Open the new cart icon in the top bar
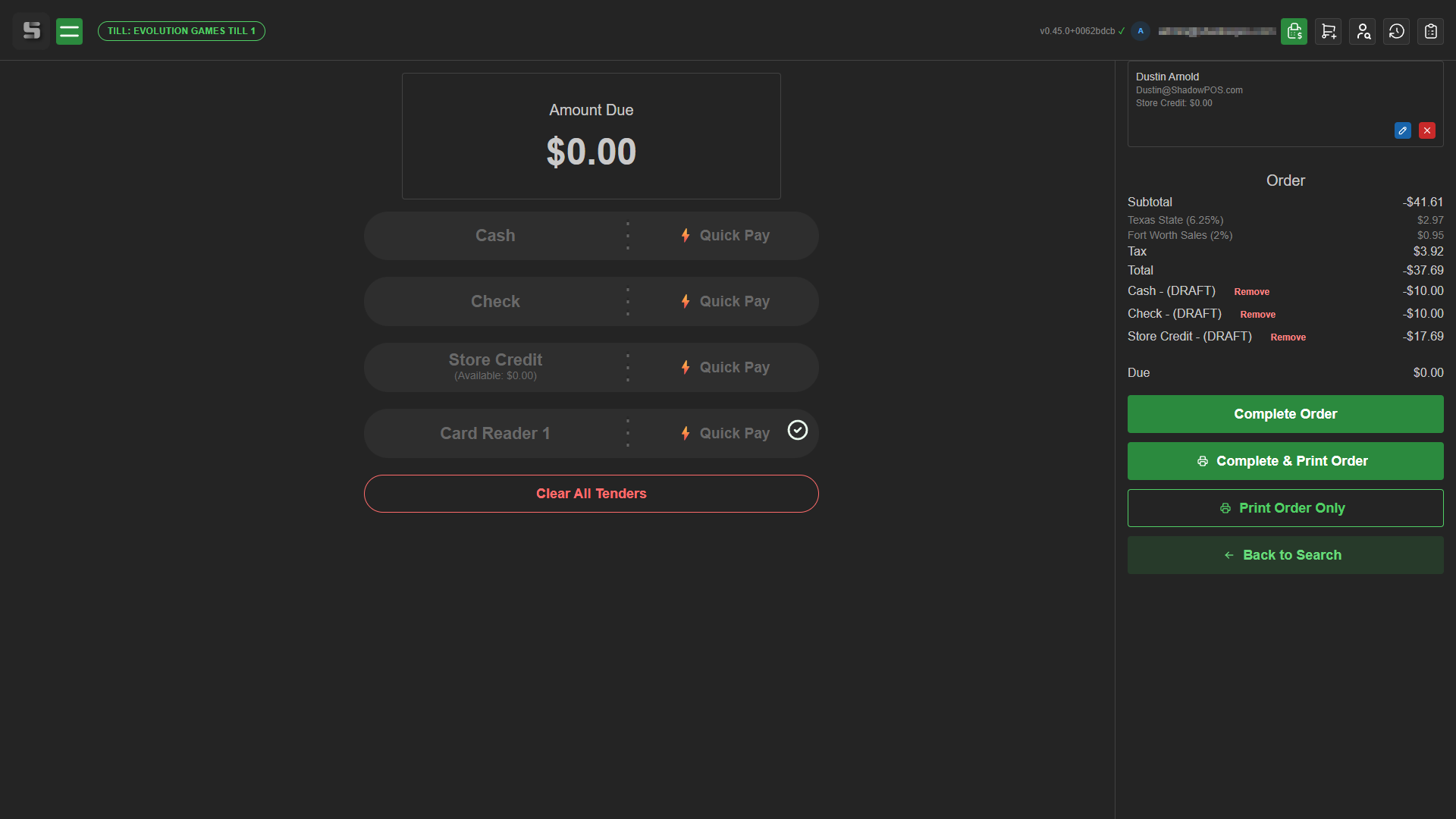The image size is (1456, 819). pos(1328,31)
